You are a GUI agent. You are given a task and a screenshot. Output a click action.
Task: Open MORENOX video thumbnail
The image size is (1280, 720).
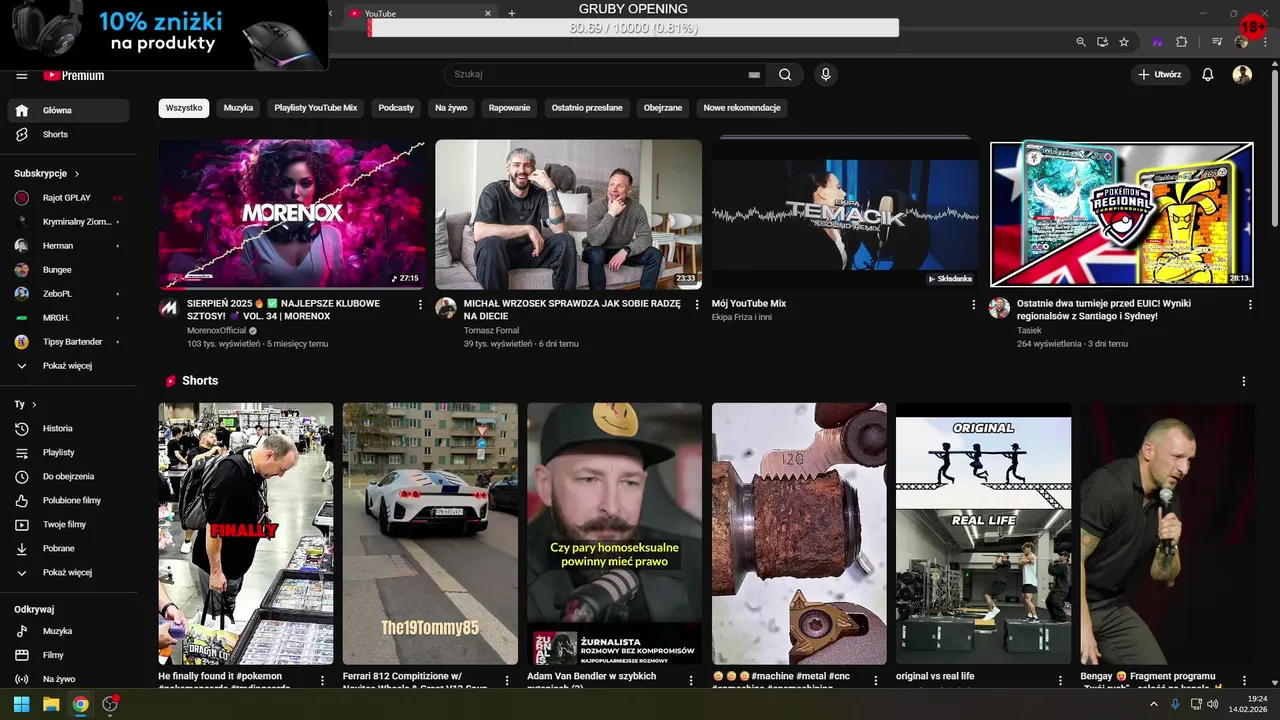coord(292,214)
